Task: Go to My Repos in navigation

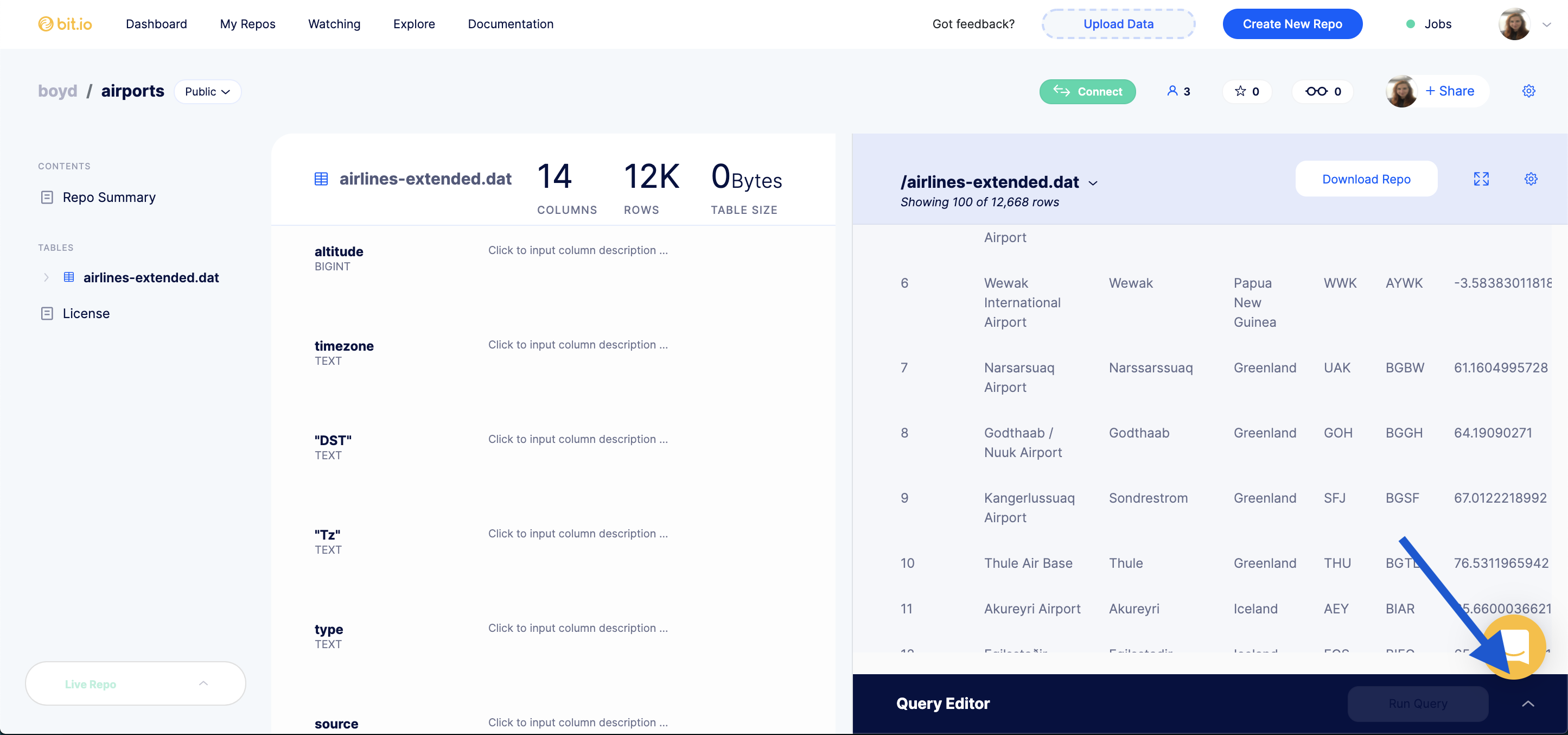Action: (247, 24)
